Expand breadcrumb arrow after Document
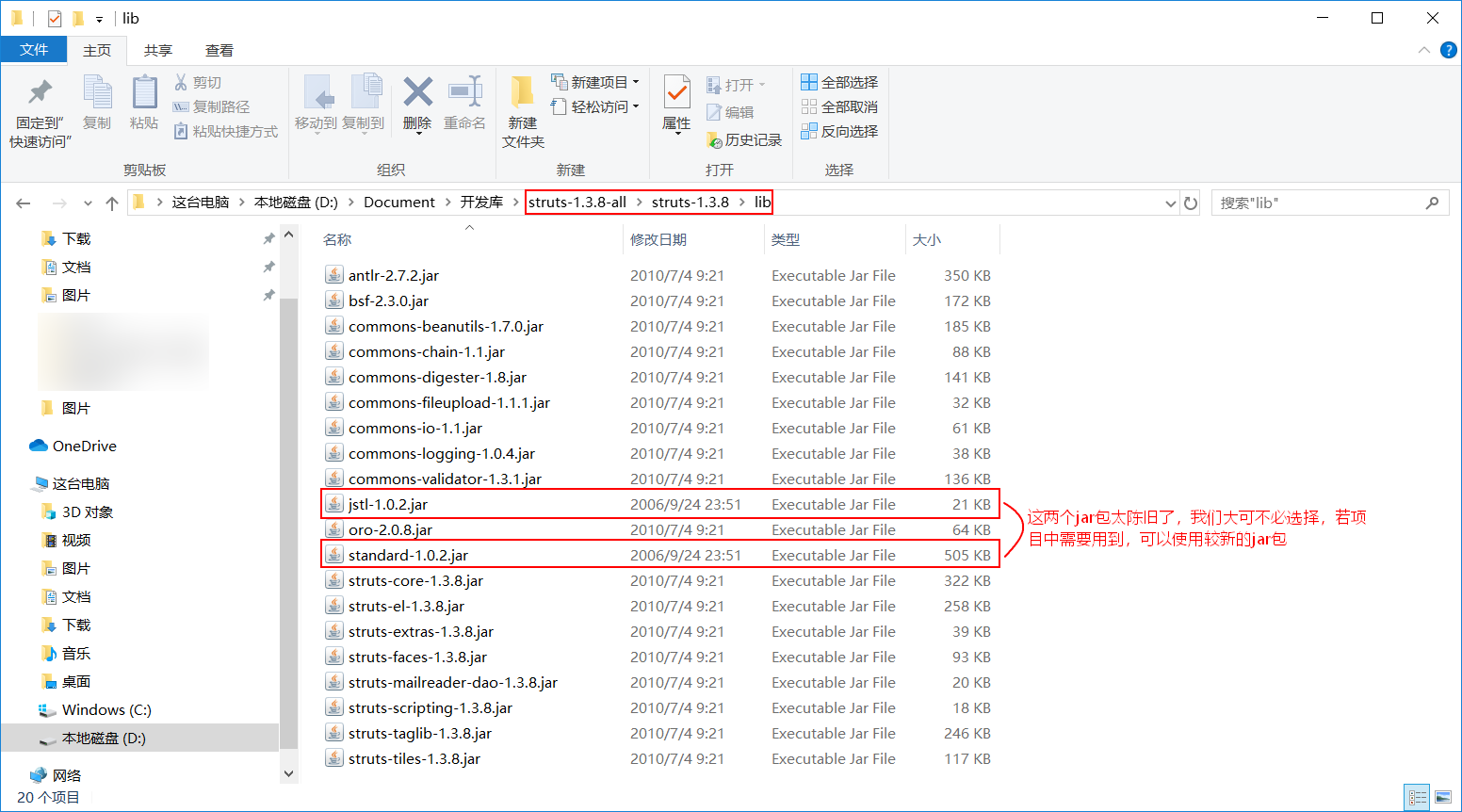This screenshot has height=812, width=1462. (x=447, y=203)
